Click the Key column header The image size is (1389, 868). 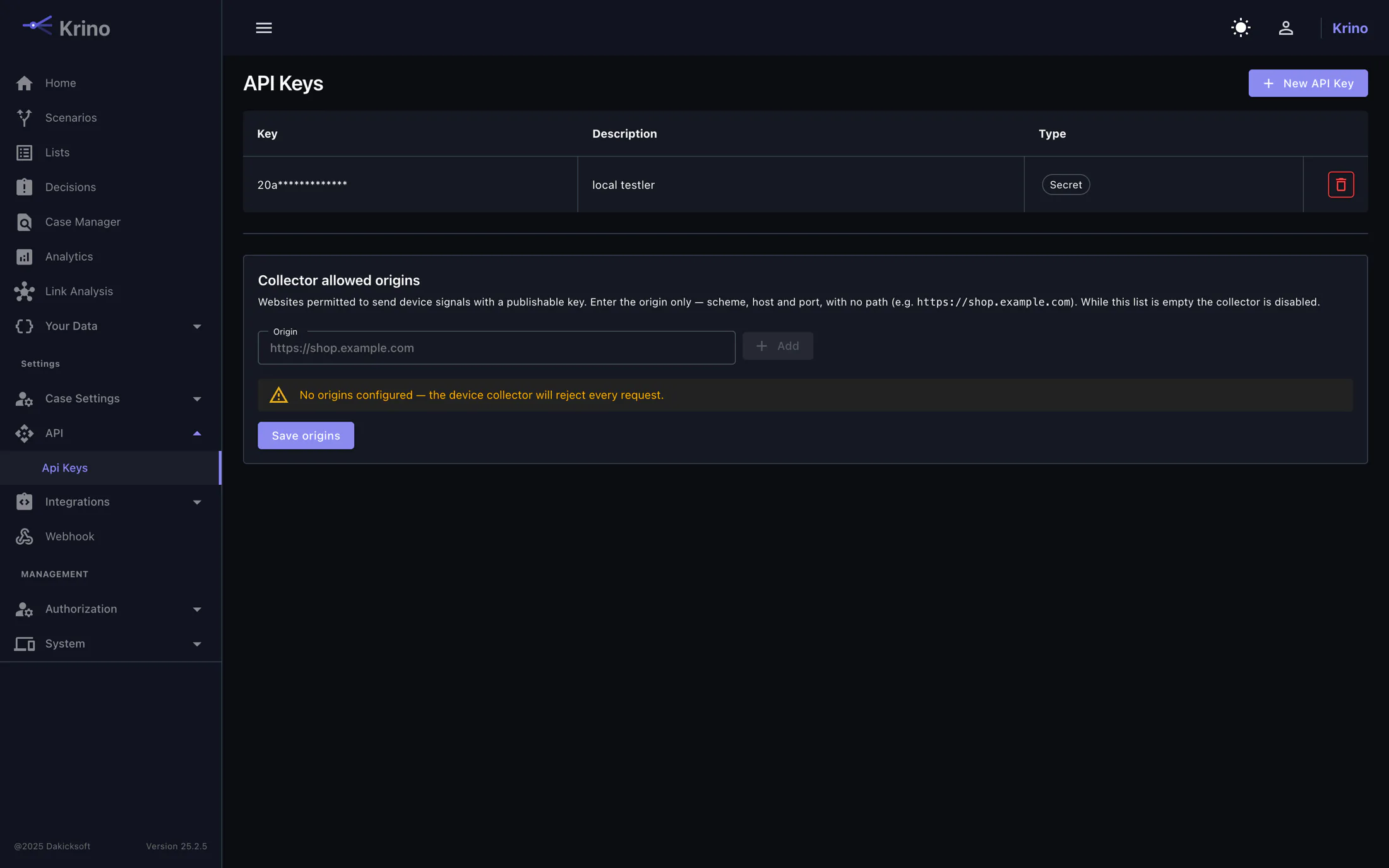(267, 134)
